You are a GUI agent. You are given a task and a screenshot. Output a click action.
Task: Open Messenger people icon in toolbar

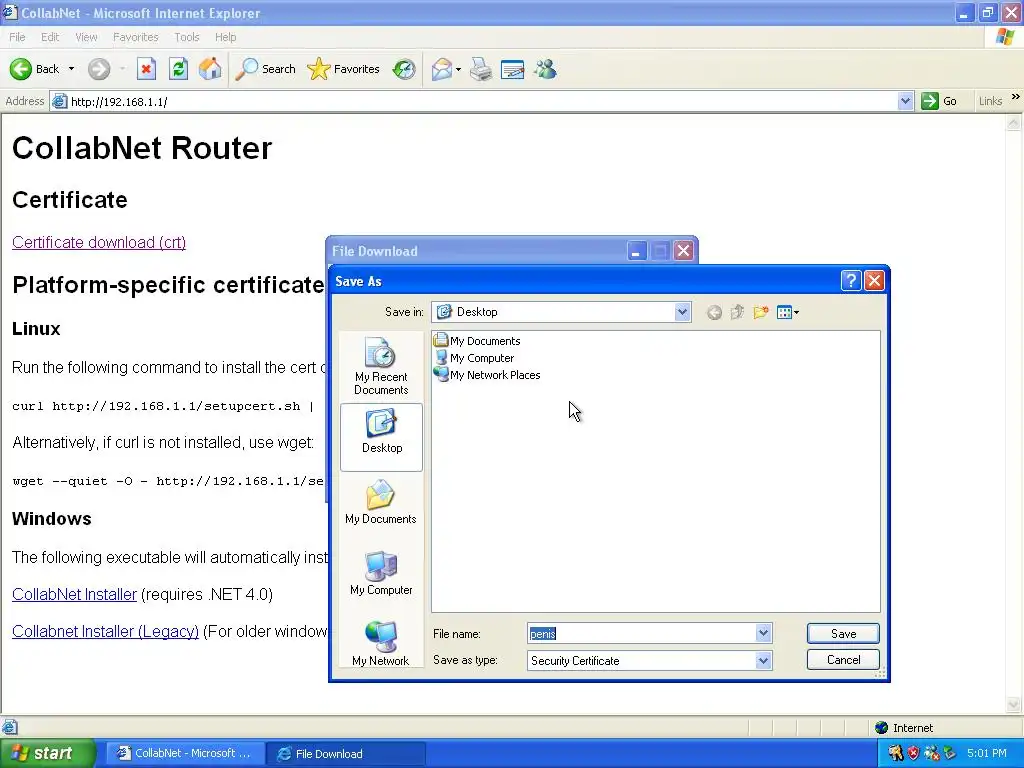point(545,69)
